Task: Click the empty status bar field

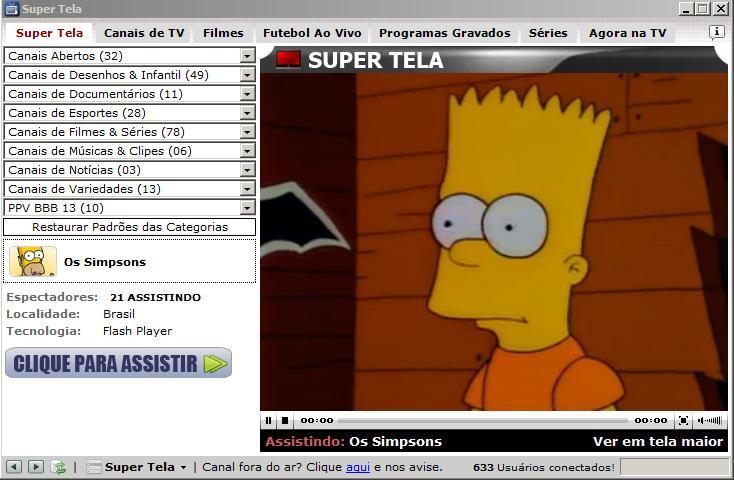Action: (676, 467)
